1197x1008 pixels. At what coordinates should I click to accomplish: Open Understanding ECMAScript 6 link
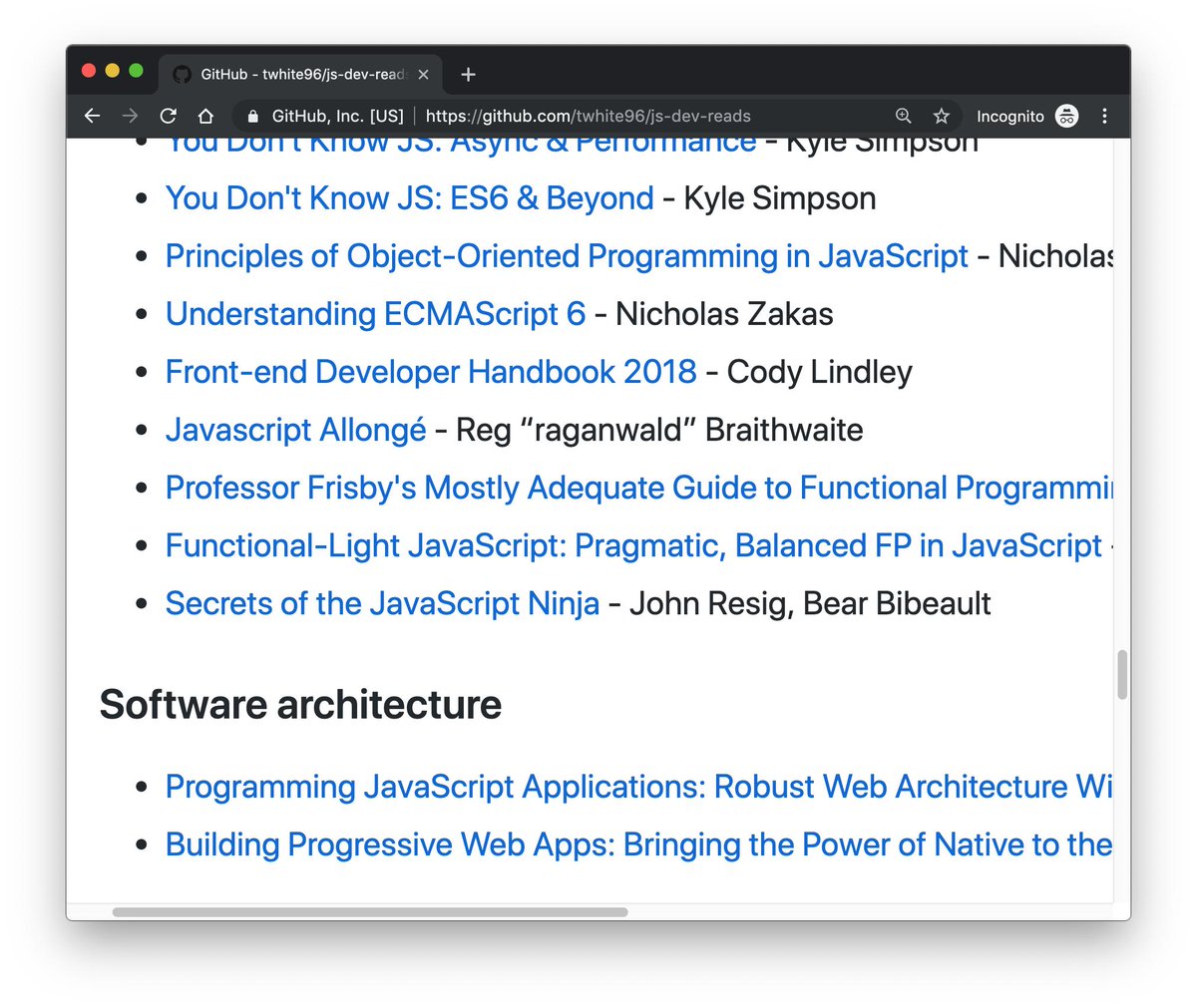(375, 314)
